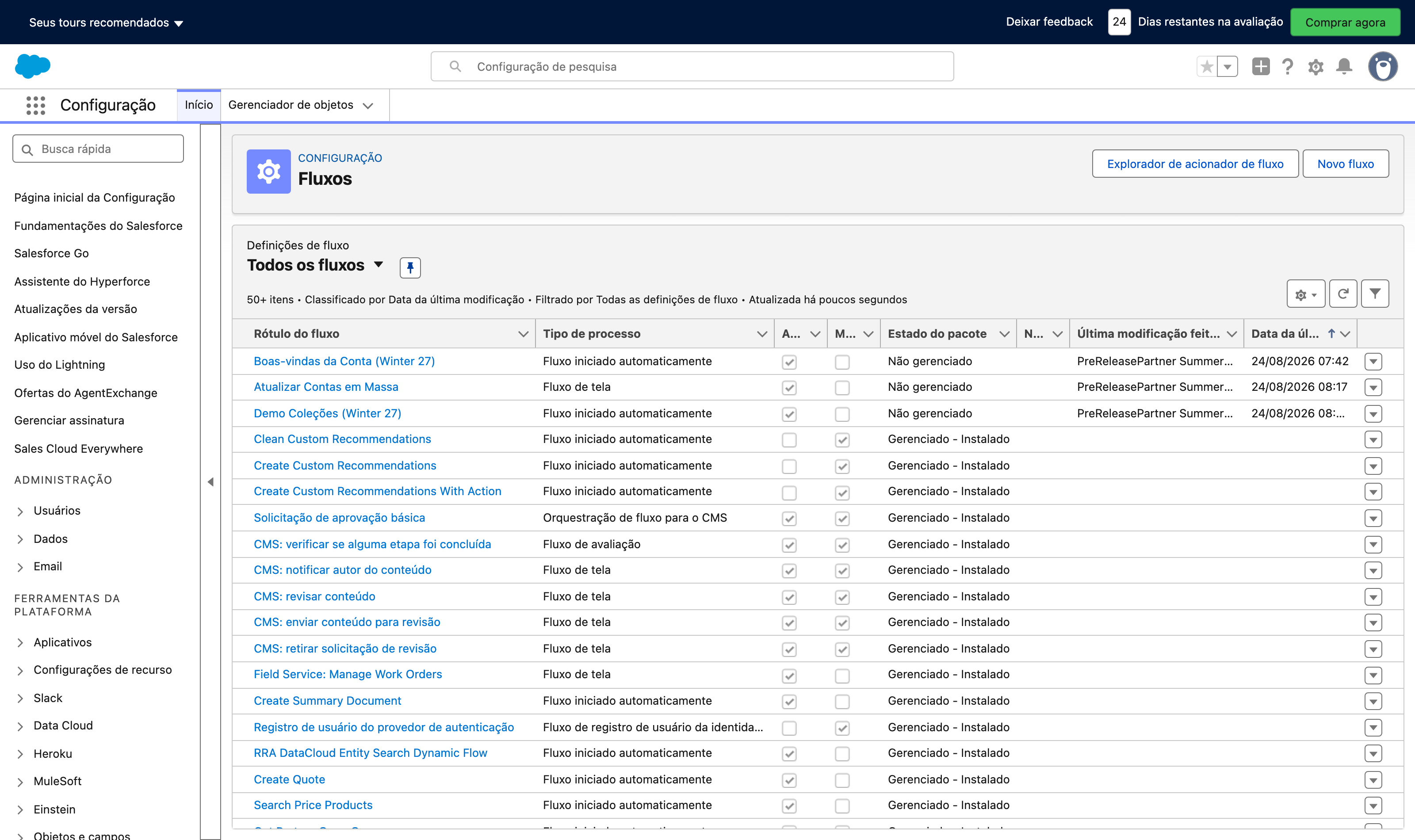Open the CMS: notificar autor do conteúdo flow
1415x840 pixels.
[342, 570]
